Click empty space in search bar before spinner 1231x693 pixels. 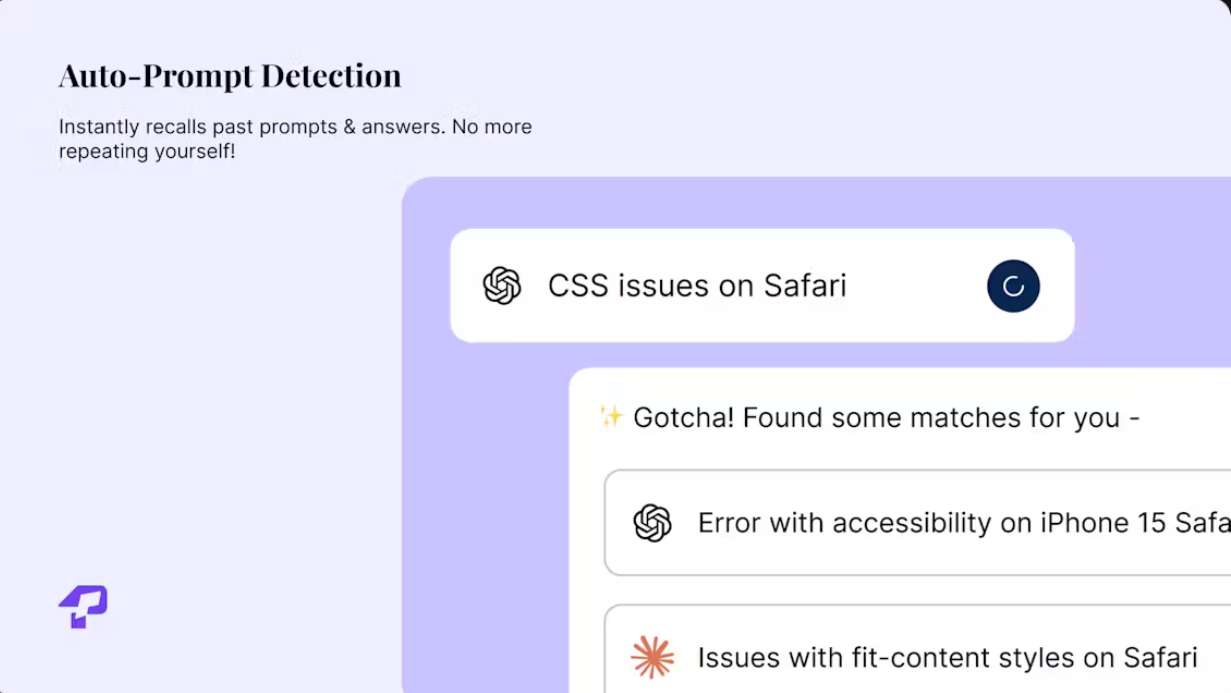coord(915,286)
